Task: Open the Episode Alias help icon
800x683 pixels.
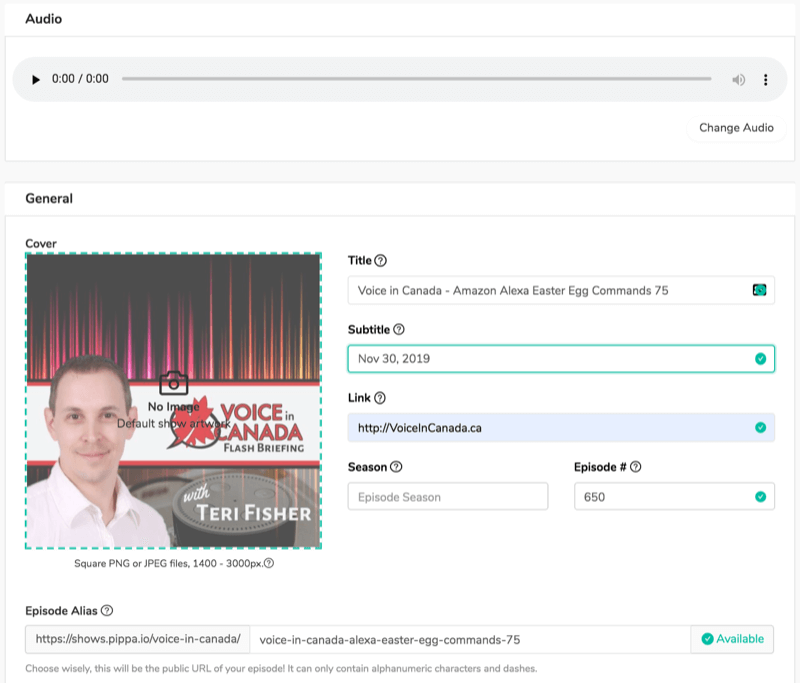Action: point(107,611)
